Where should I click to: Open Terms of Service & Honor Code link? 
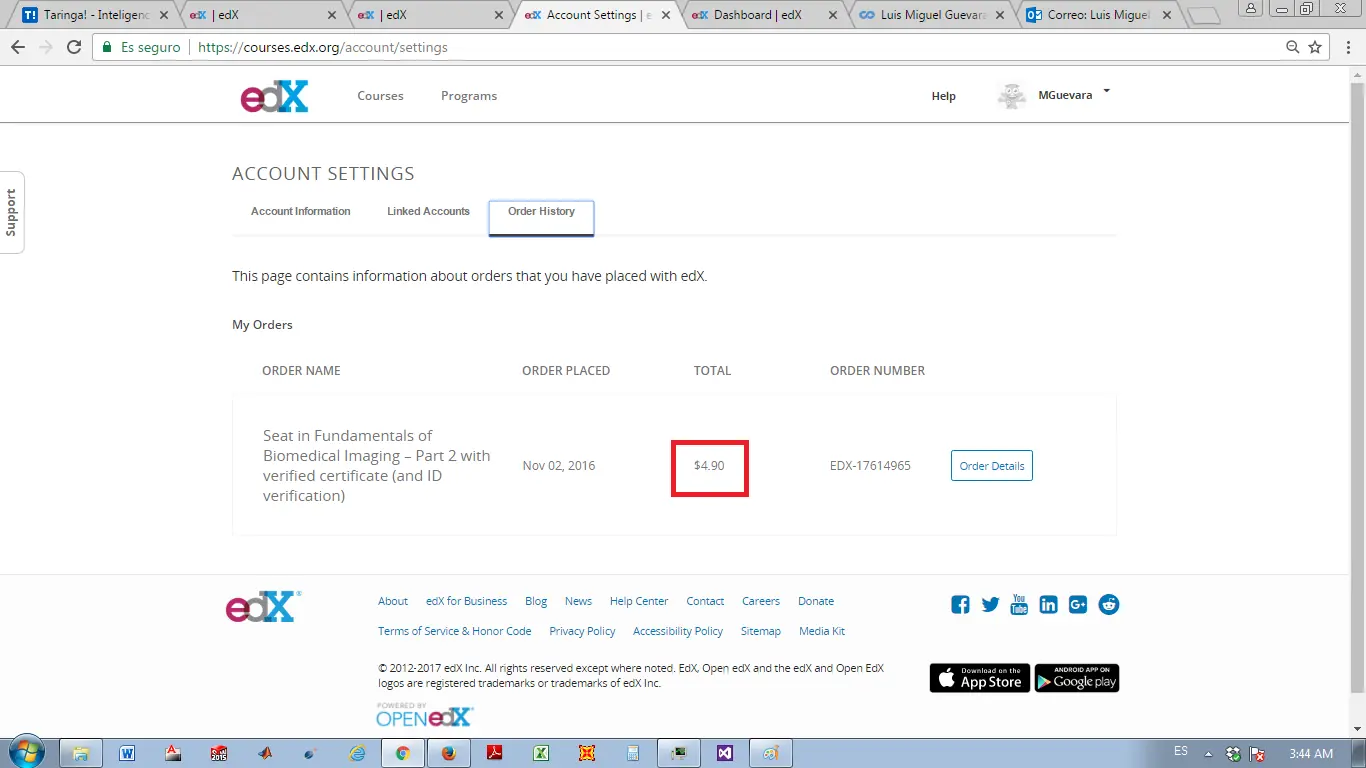tap(455, 631)
